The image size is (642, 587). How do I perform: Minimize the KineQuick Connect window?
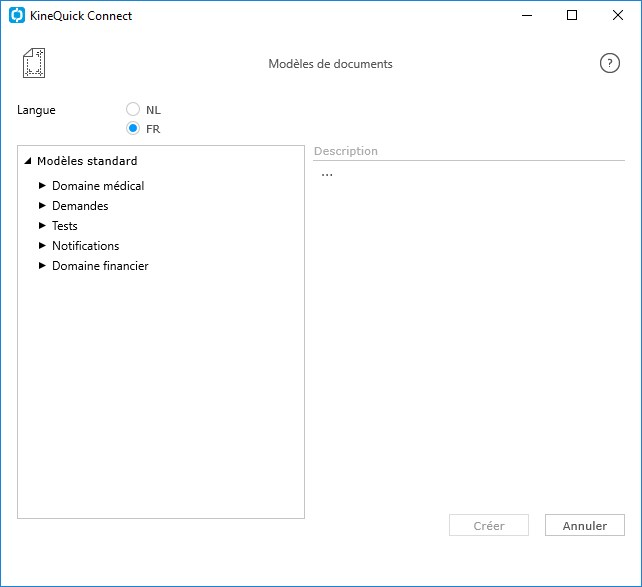(527, 16)
